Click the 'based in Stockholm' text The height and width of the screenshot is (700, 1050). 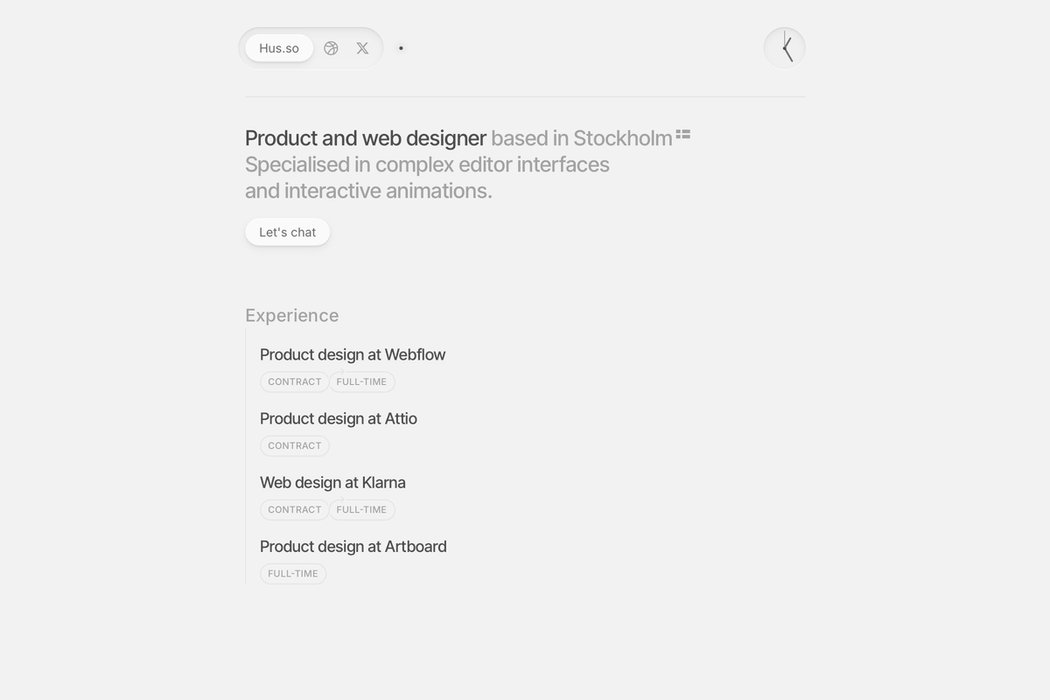tap(581, 138)
